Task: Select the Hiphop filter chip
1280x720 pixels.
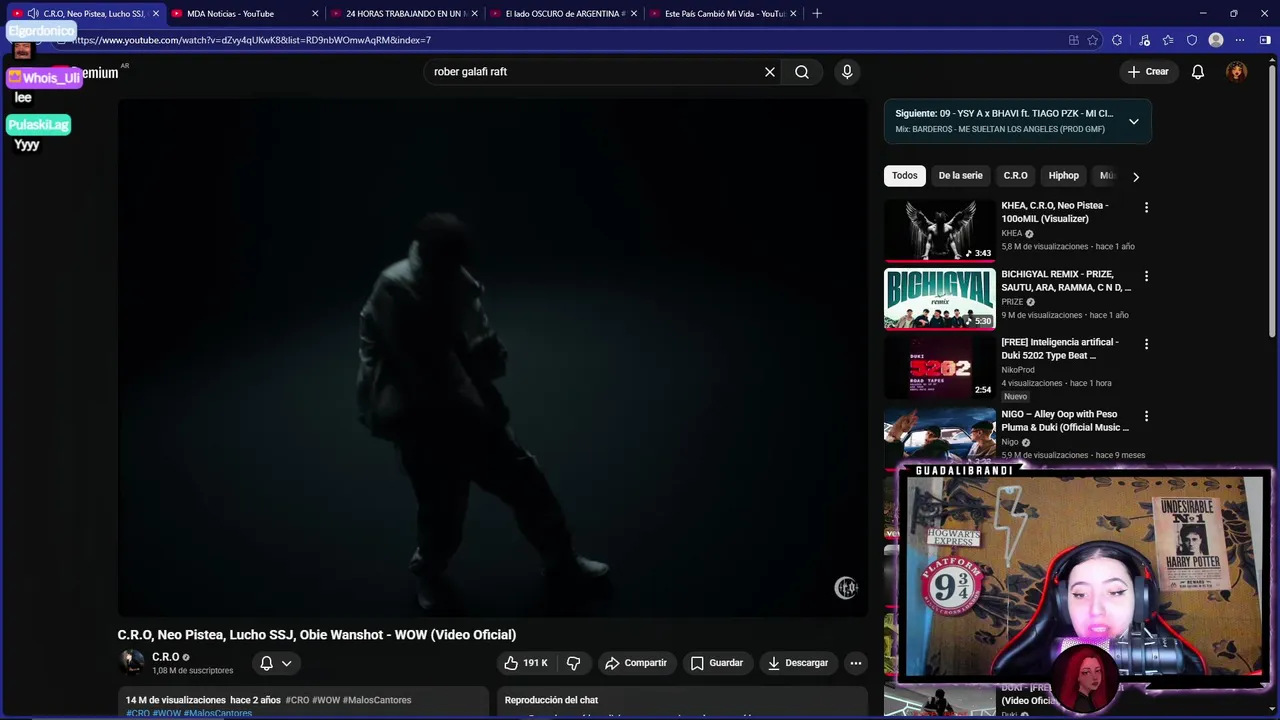Action: pos(1063,176)
